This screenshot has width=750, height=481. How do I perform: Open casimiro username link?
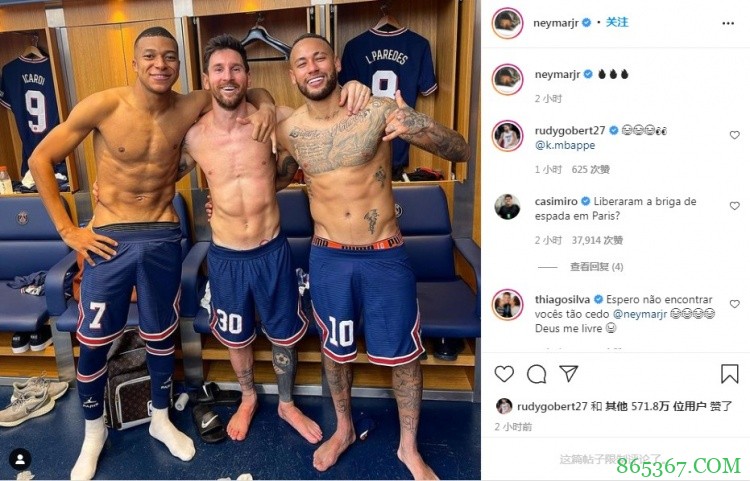(556, 201)
